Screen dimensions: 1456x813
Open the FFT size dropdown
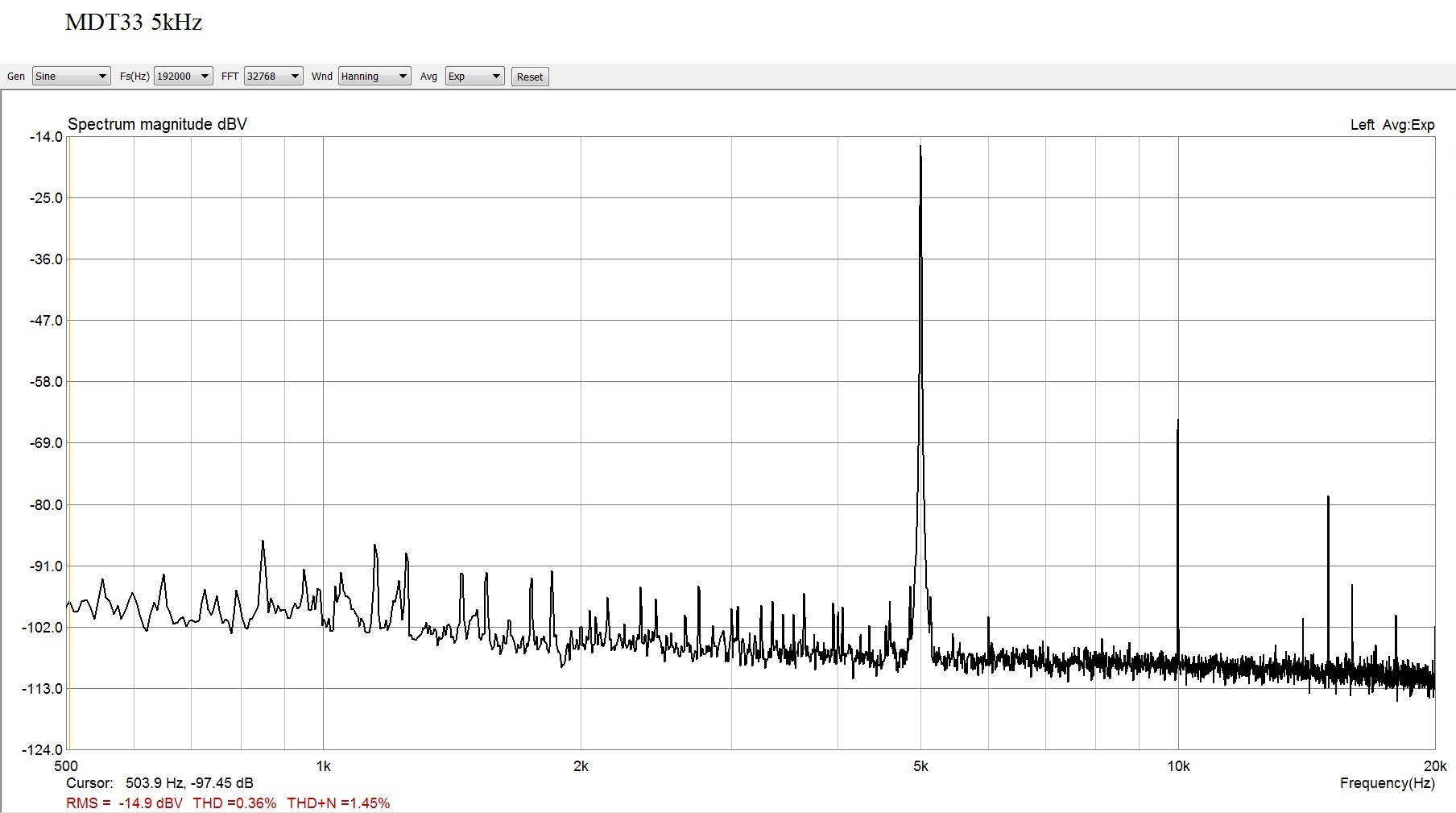pyautogui.click(x=273, y=77)
